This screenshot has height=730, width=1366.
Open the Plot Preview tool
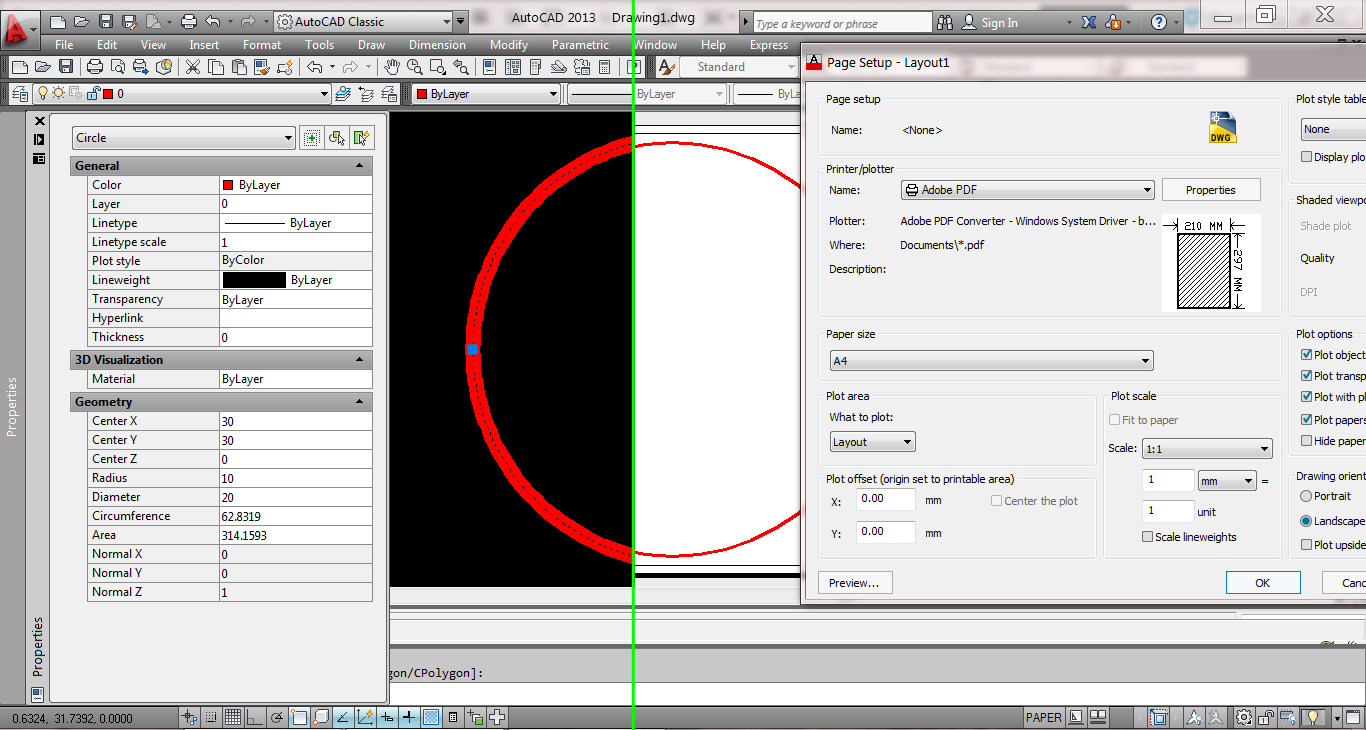pos(118,67)
